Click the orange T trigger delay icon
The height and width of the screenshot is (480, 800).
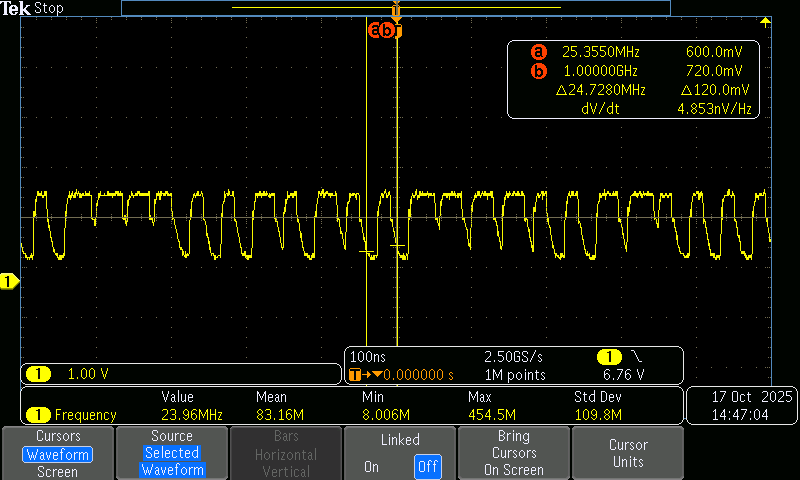355,375
